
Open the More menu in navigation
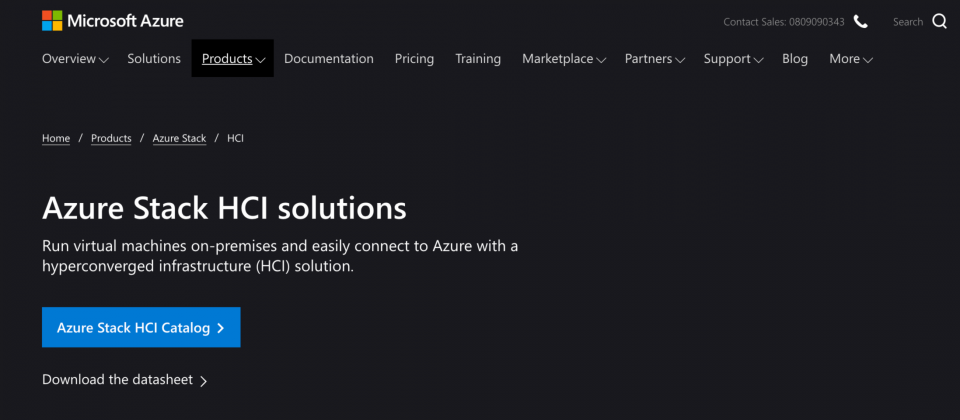pyautogui.click(x=850, y=59)
